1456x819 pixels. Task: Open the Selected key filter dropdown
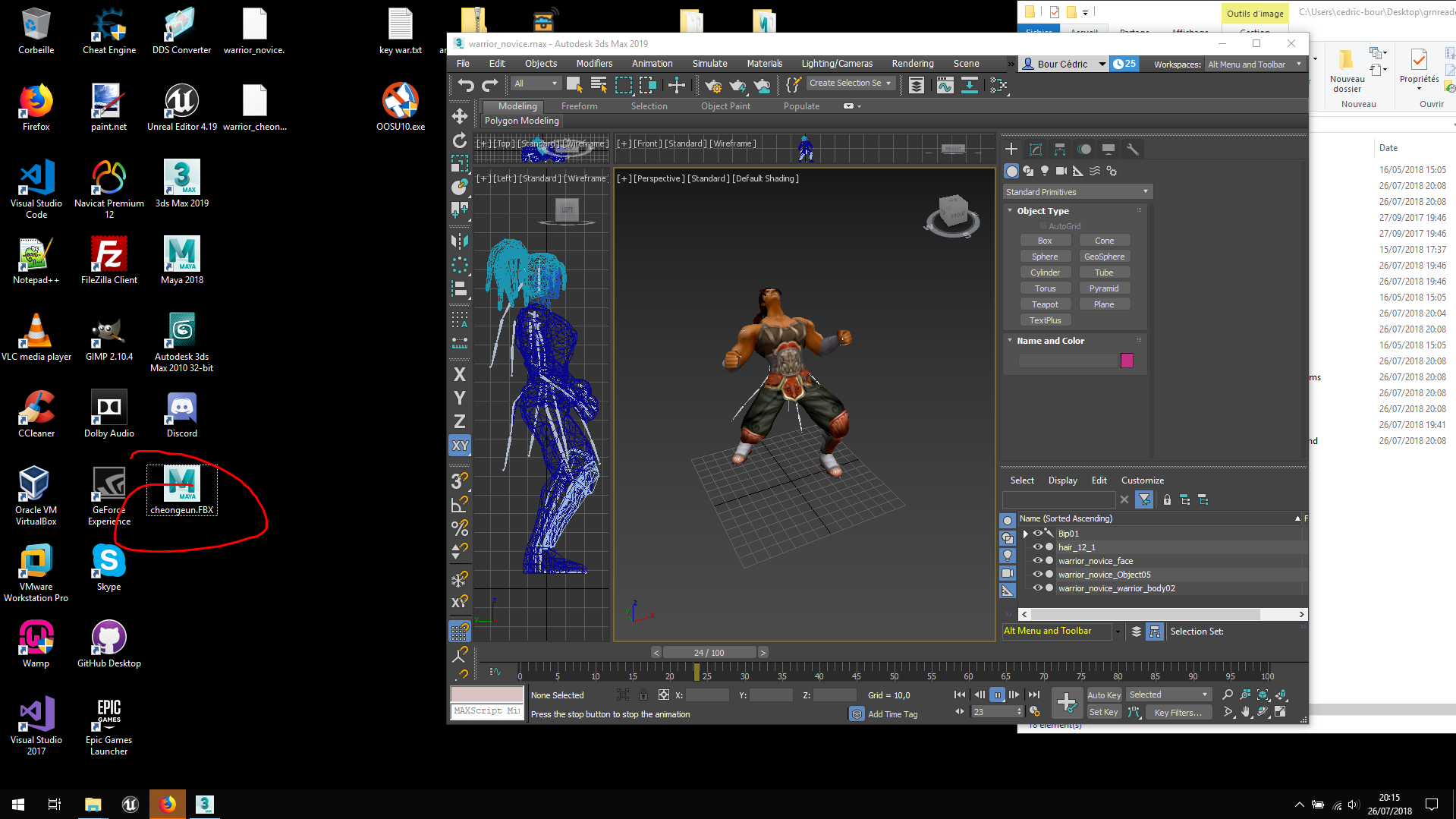(x=1168, y=695)
